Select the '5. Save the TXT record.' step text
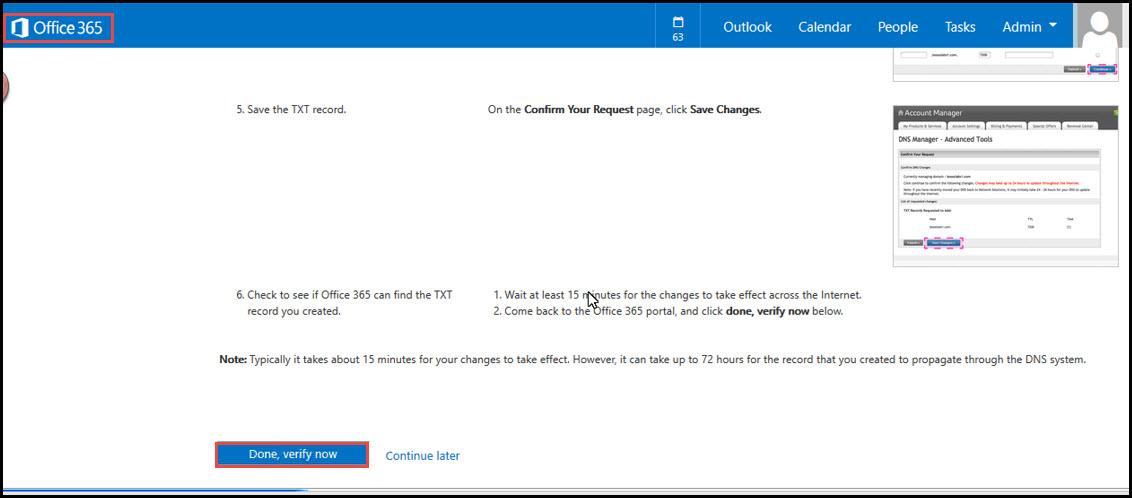 tap(291, 110)
